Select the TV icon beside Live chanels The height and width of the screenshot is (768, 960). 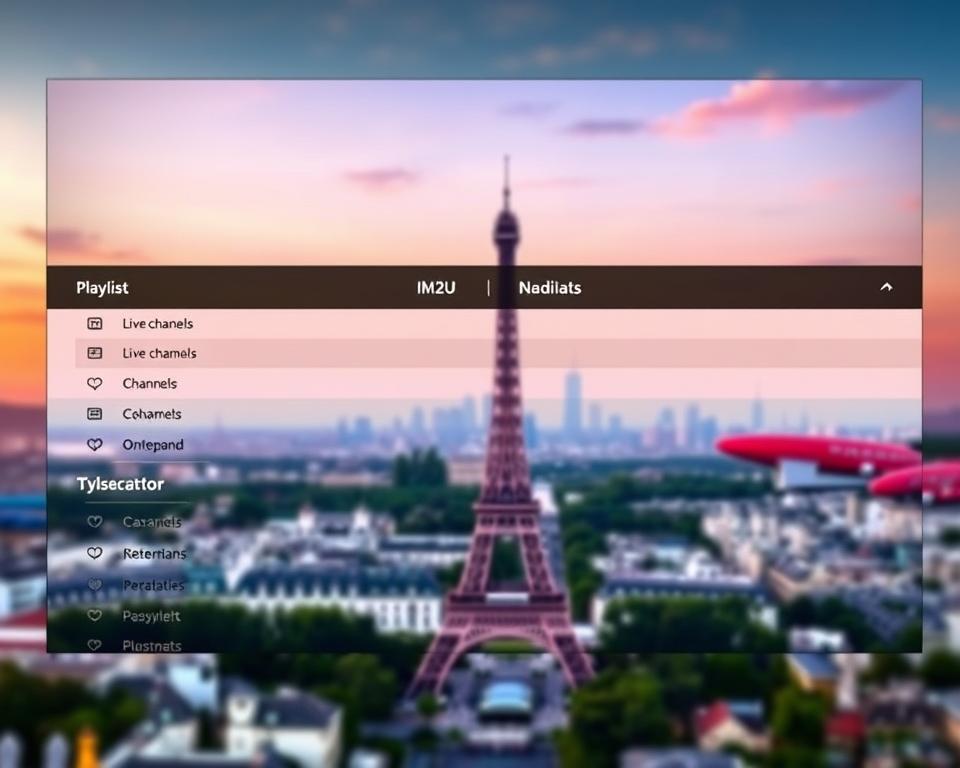[95, 323]
